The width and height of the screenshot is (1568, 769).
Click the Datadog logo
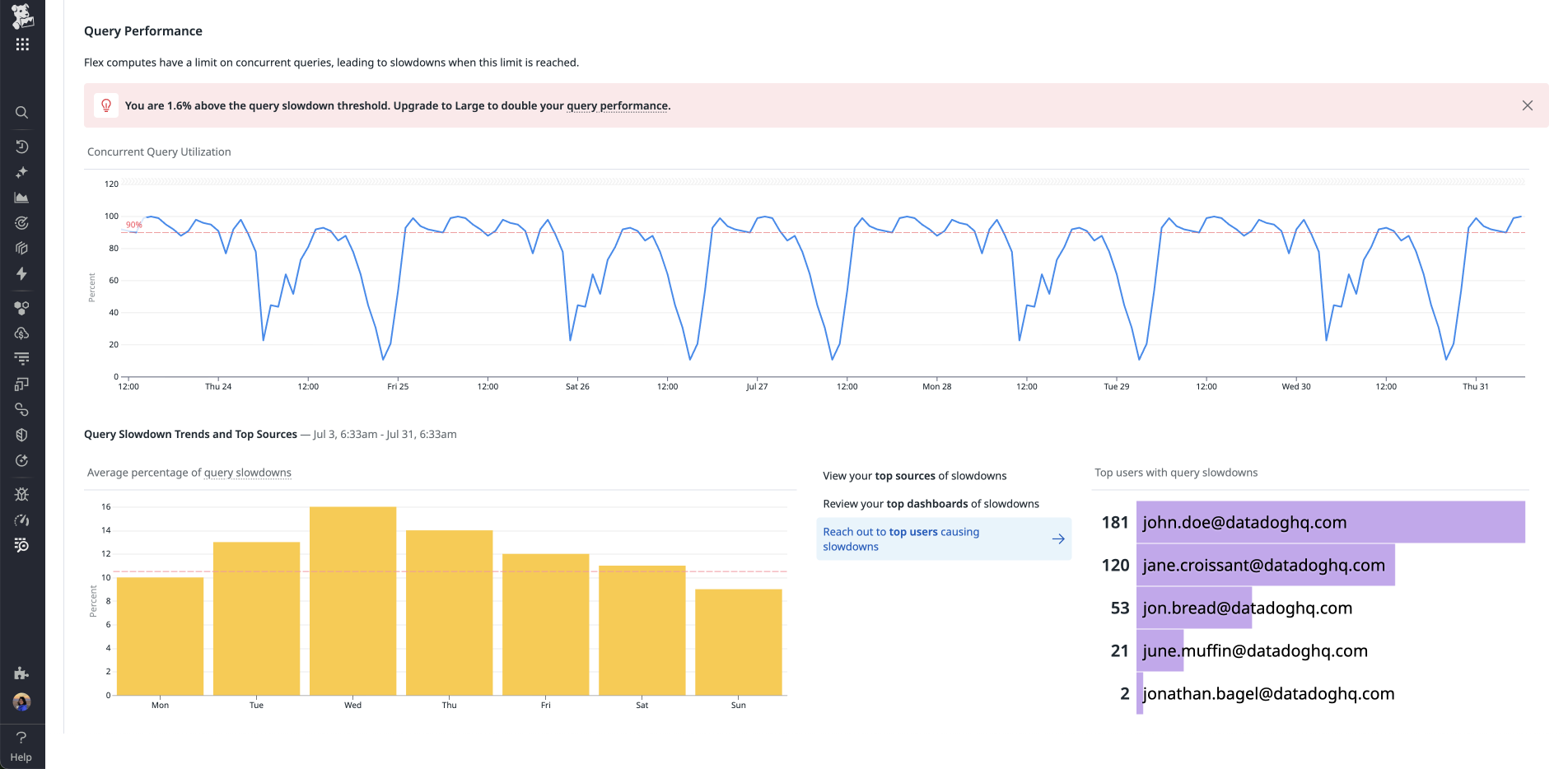pos(22,15)
